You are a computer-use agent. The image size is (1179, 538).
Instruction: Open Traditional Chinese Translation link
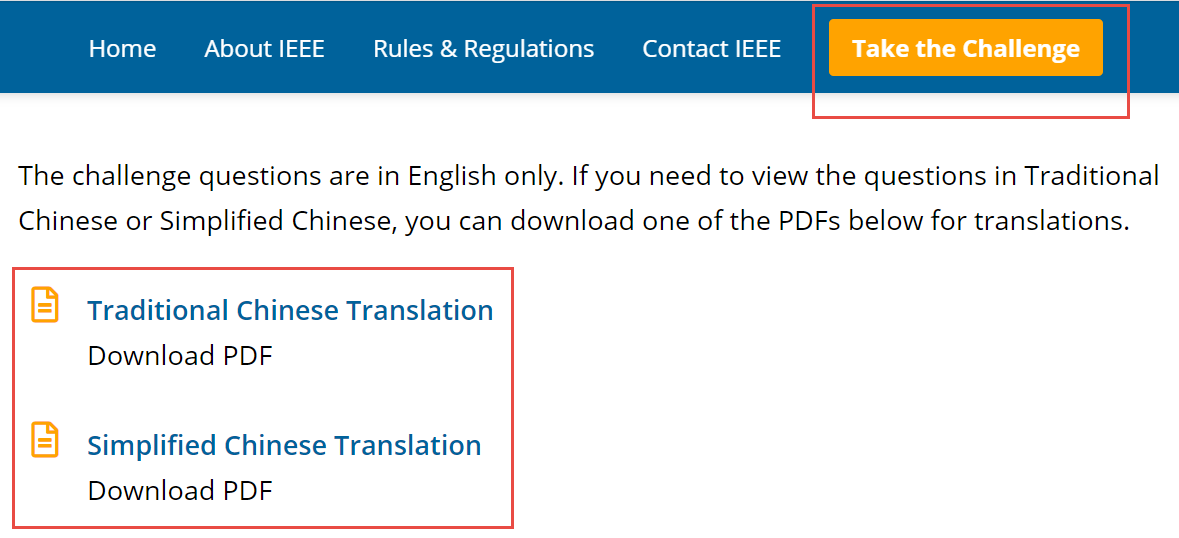(x=290, y=310)
